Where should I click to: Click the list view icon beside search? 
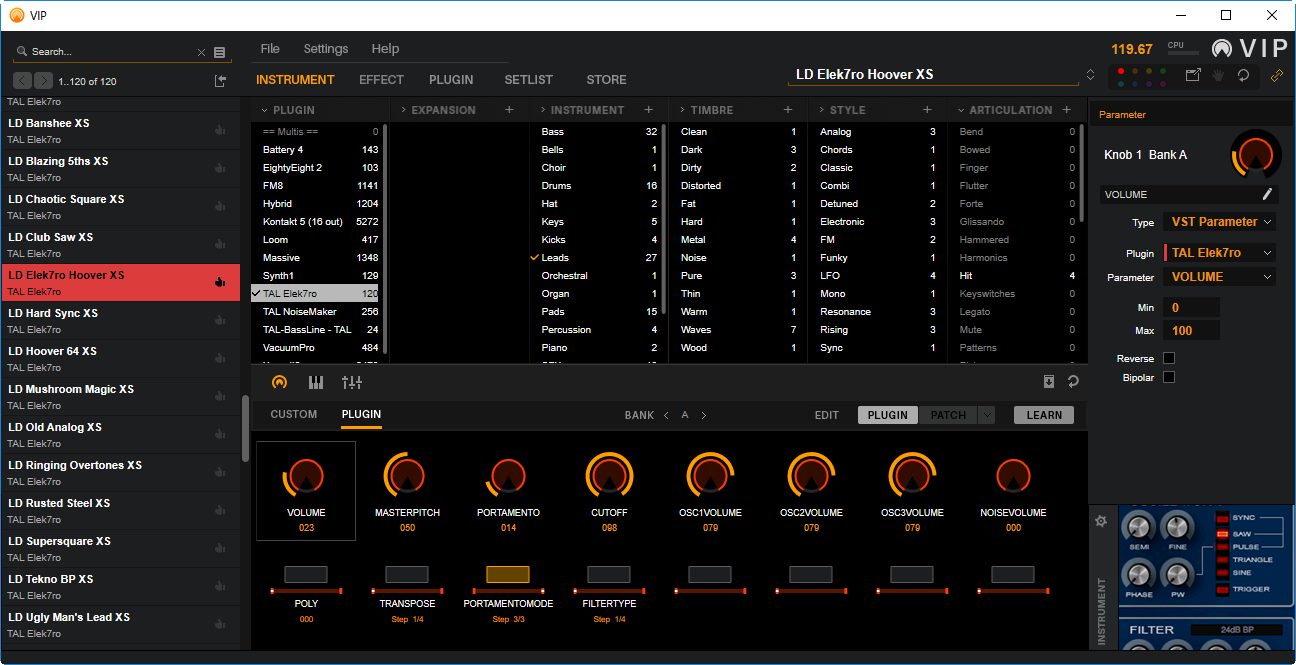pyautogui.click(x=220, y=52)
